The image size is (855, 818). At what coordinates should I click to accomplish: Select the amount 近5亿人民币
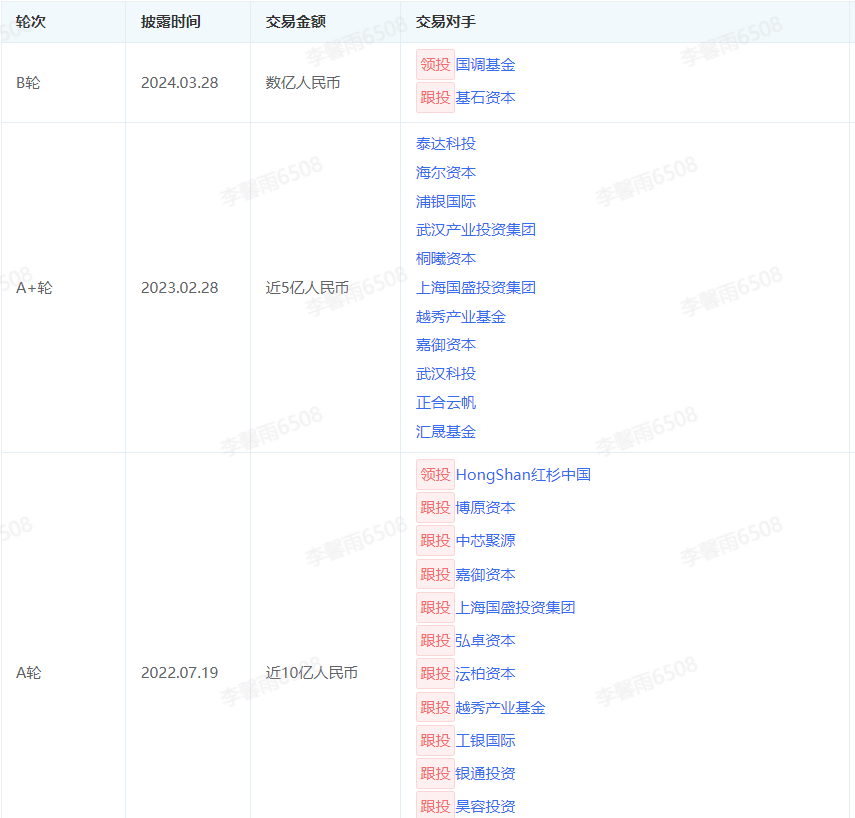pyautogui.click(x=307, y=288)
